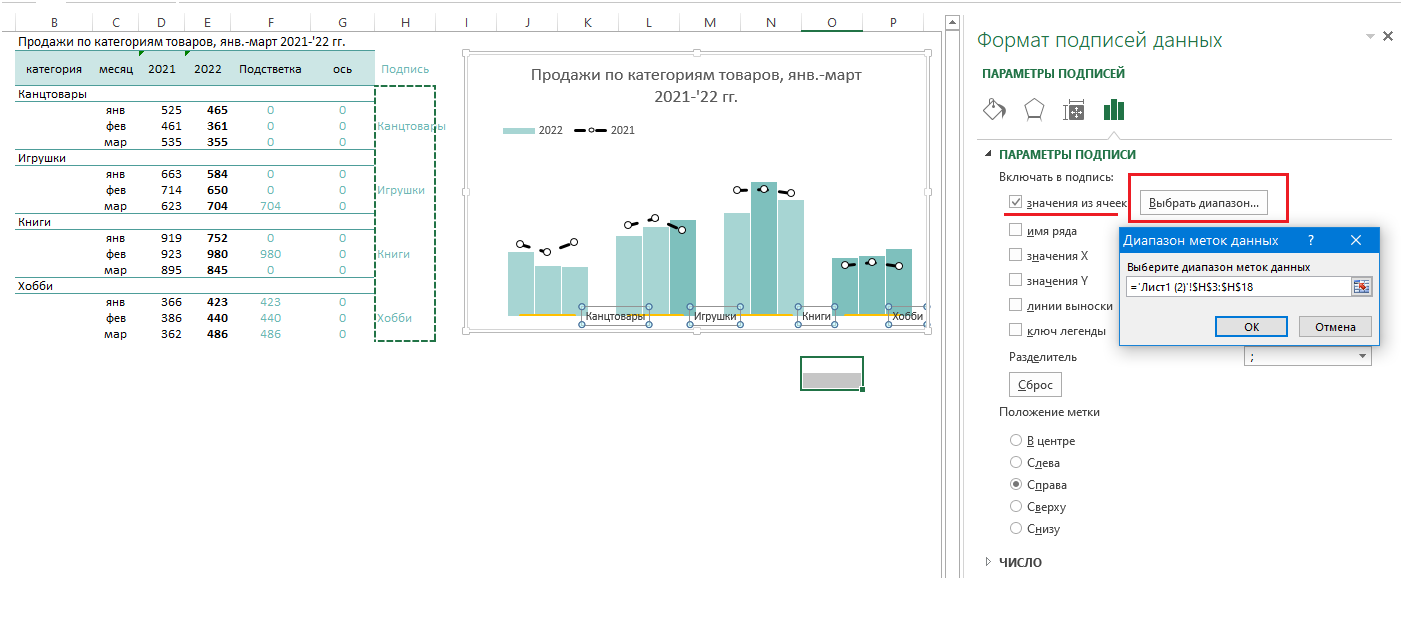The height and width of the screenshot is (621, 1402).
Task: Tick the ключ легенды checkbox
Action: pos(1016,331)
